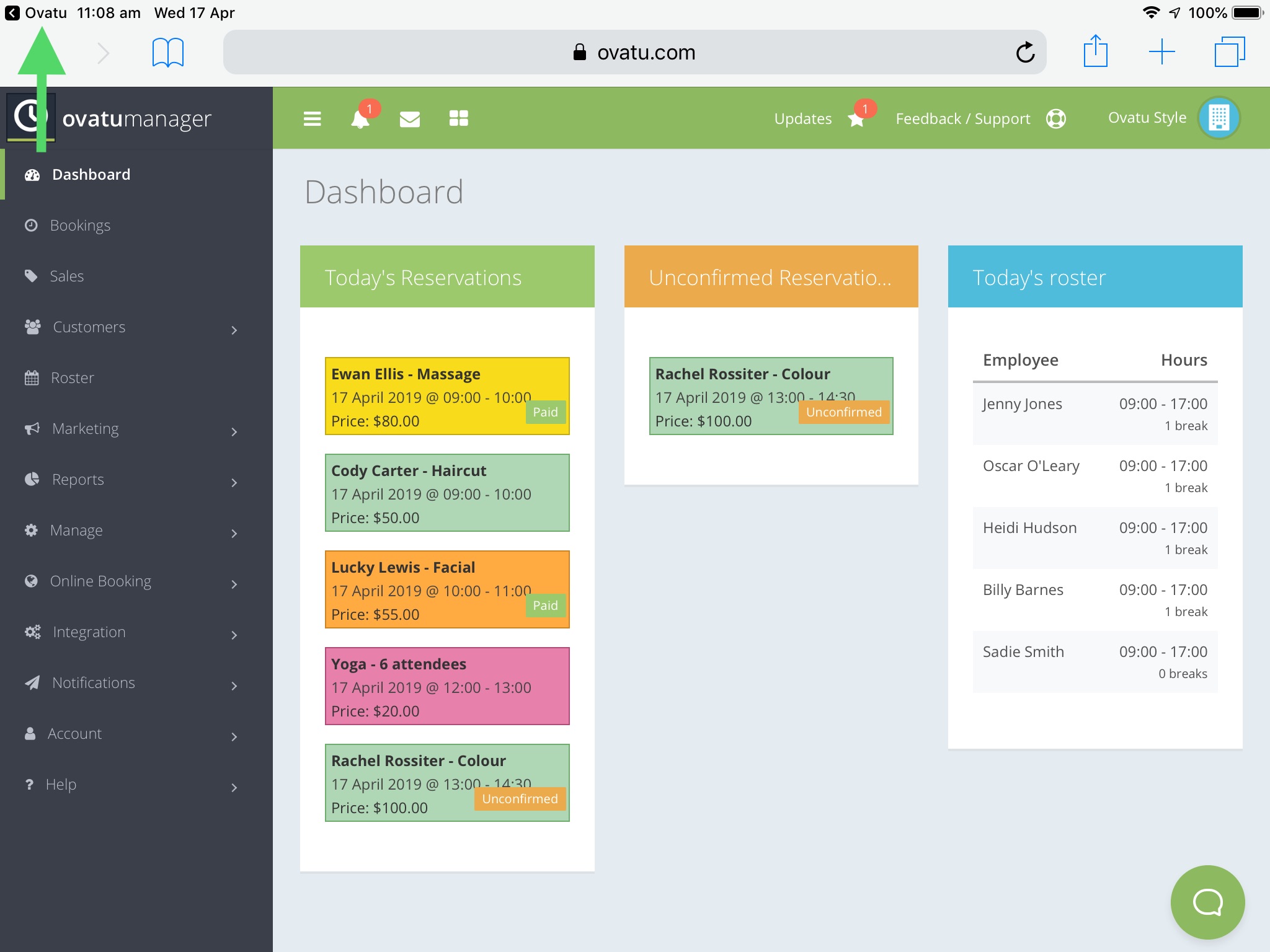This screenshot has width=1270, height=952.
Task: Expand the Reports submenu arrow
Action: [x=234, y=482]
